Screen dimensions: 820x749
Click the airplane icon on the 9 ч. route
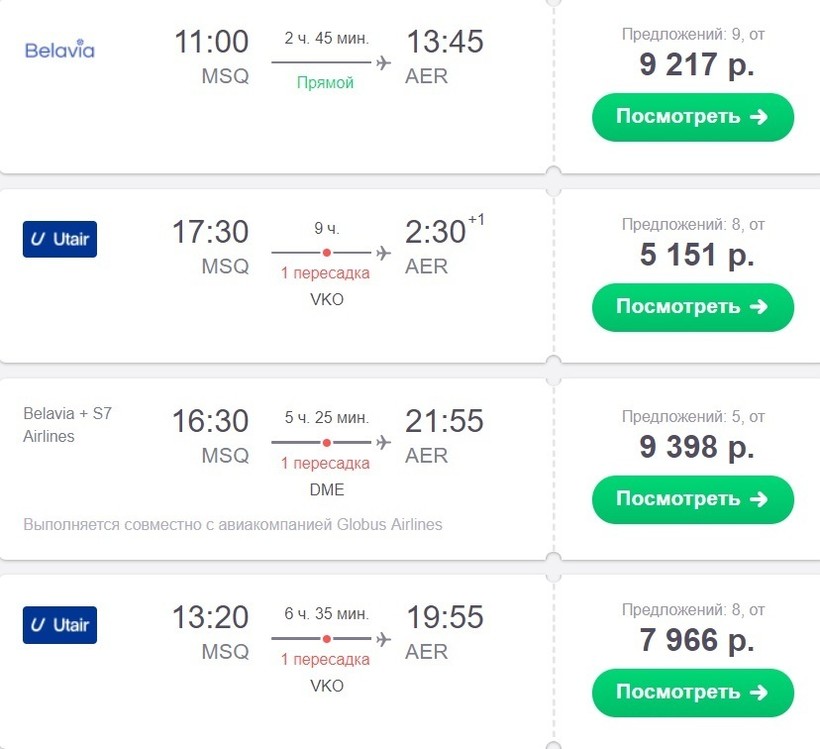(x=383, y=252)
